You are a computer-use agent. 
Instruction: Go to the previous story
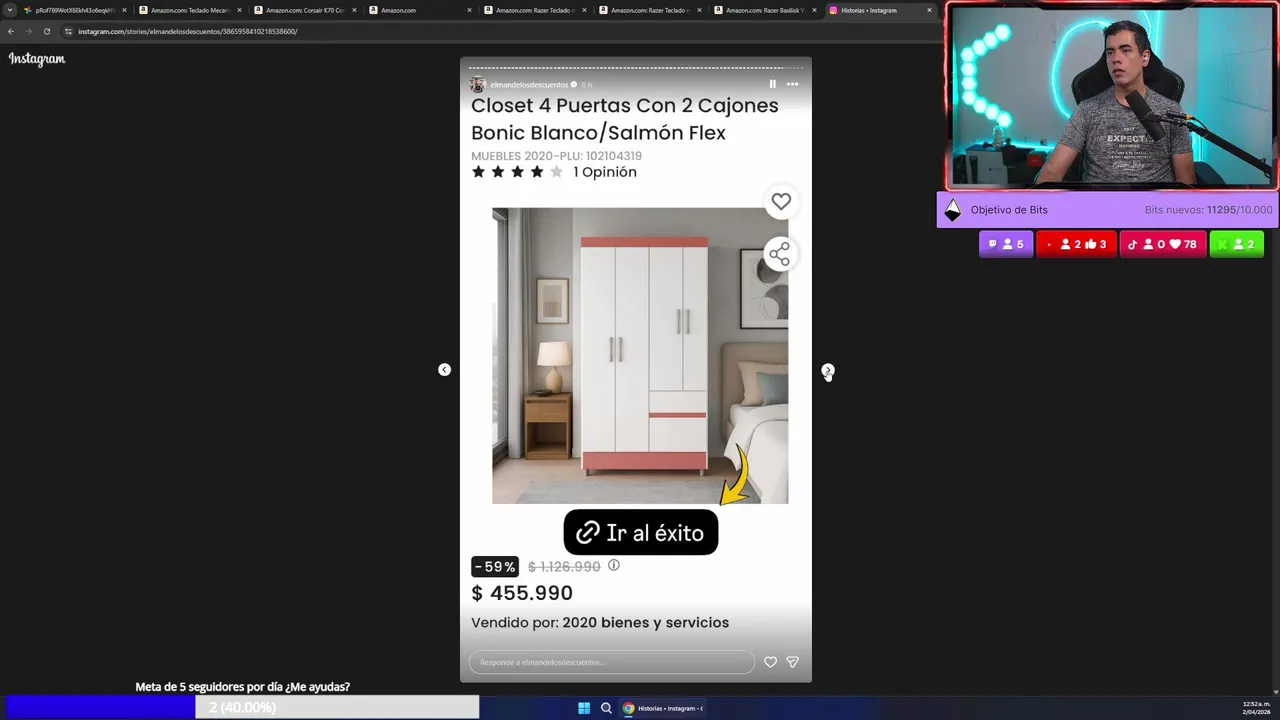(x=444, y=370)
